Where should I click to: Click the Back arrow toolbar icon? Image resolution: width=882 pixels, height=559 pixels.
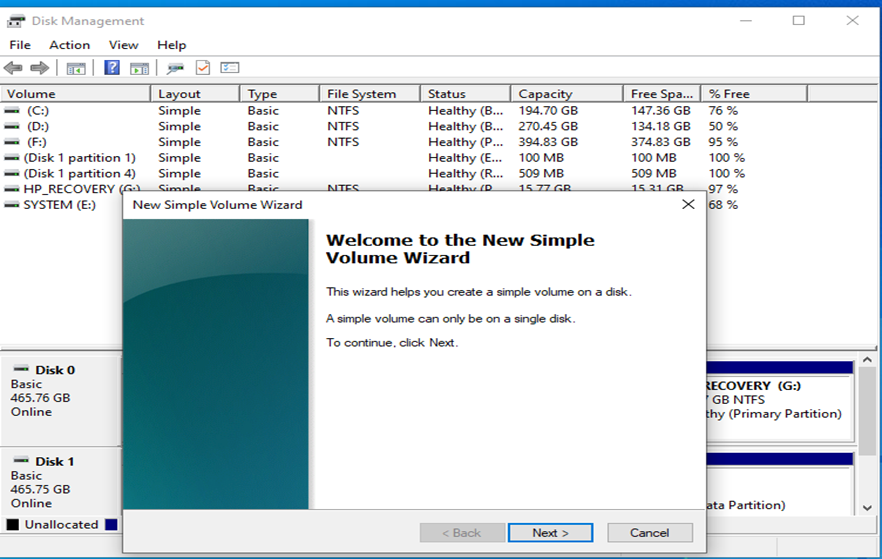[13, 68]
